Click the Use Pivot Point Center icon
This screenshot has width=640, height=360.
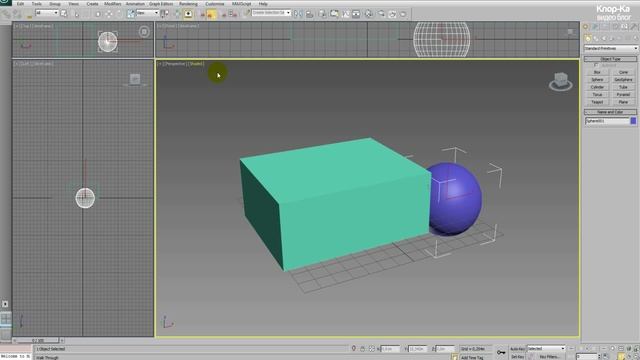click(165, 14)
